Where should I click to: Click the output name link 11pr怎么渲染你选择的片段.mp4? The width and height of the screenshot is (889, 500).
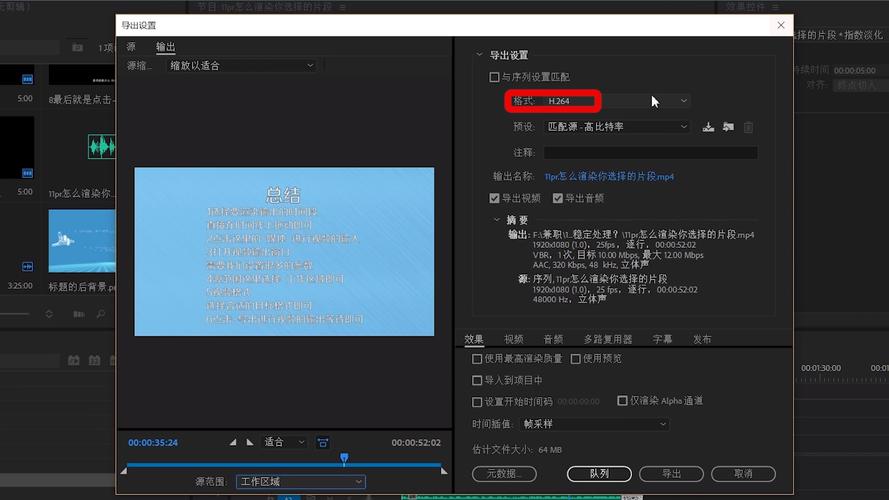click(x=609, y=176)
